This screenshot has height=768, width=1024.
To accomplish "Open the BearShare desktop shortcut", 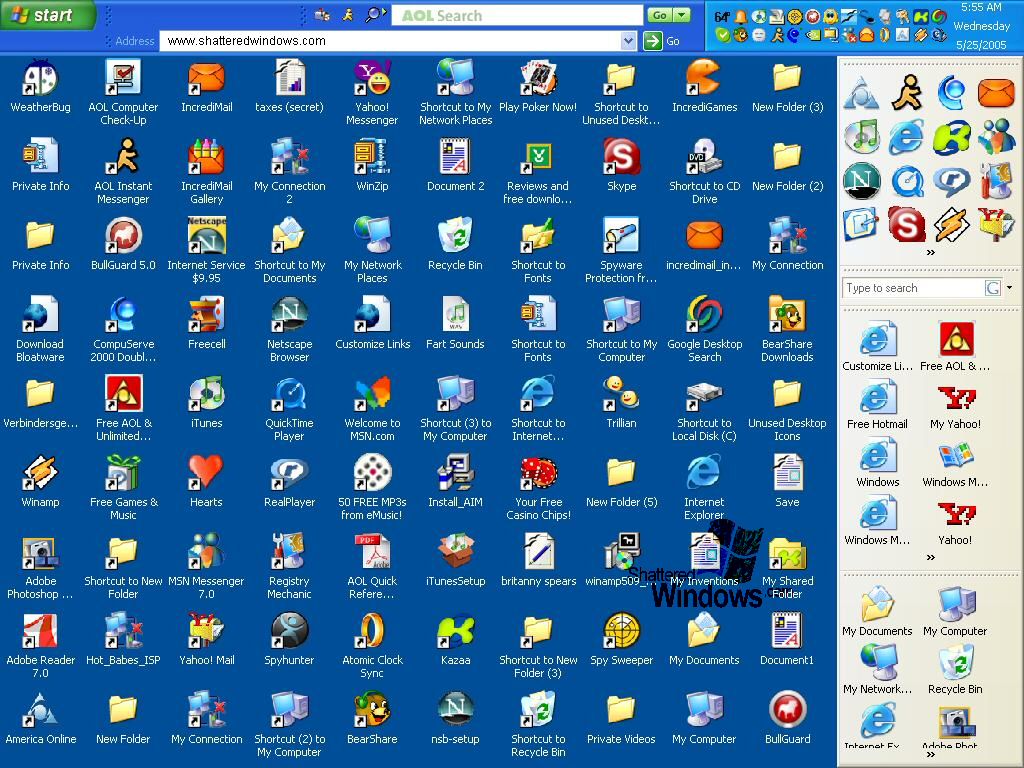I will click(x=372, y=718).
